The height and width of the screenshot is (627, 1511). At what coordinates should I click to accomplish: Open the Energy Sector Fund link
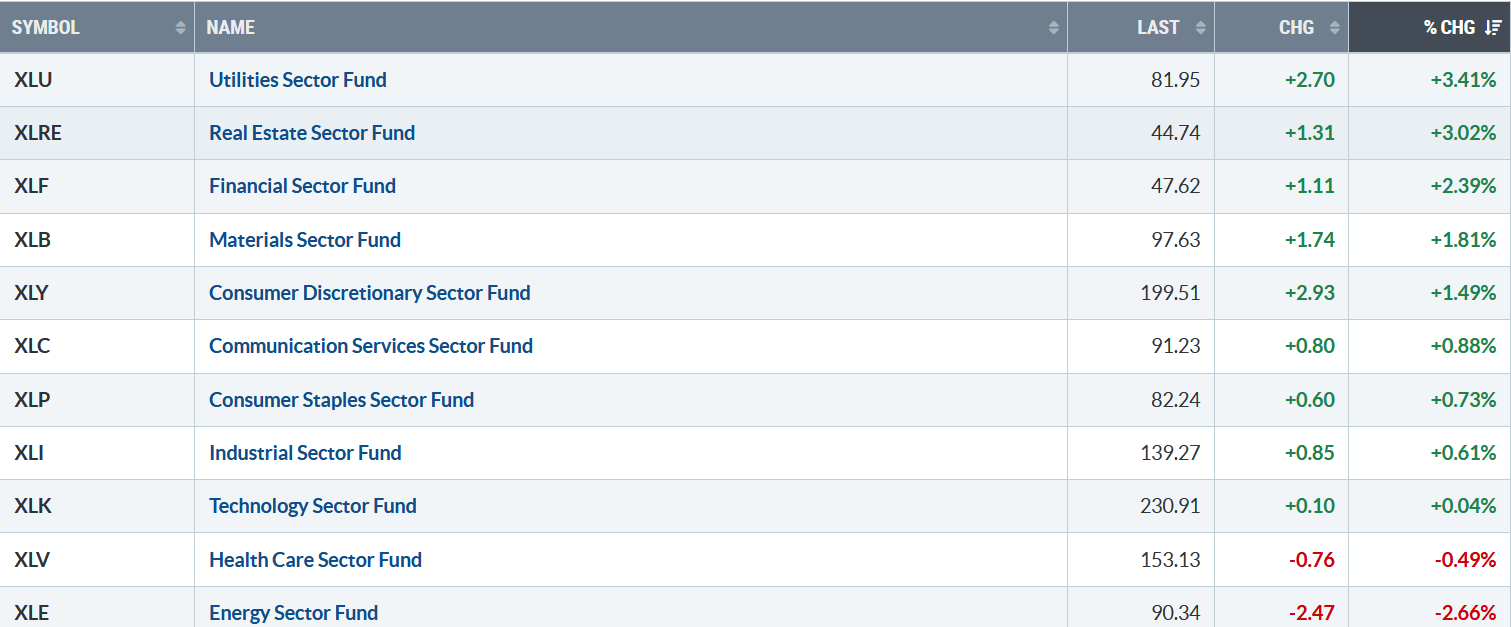coord(294,613)
